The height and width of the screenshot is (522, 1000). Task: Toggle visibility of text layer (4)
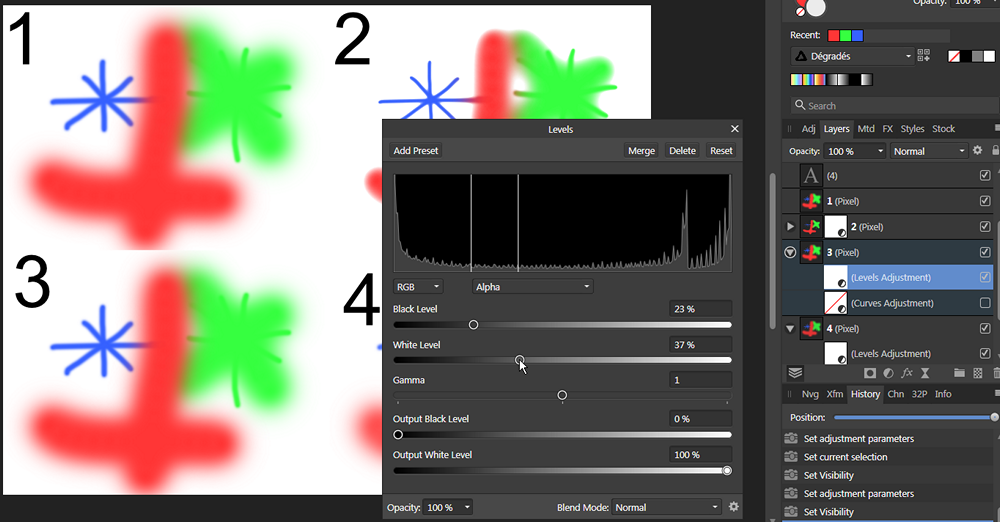tap(985, 175)
